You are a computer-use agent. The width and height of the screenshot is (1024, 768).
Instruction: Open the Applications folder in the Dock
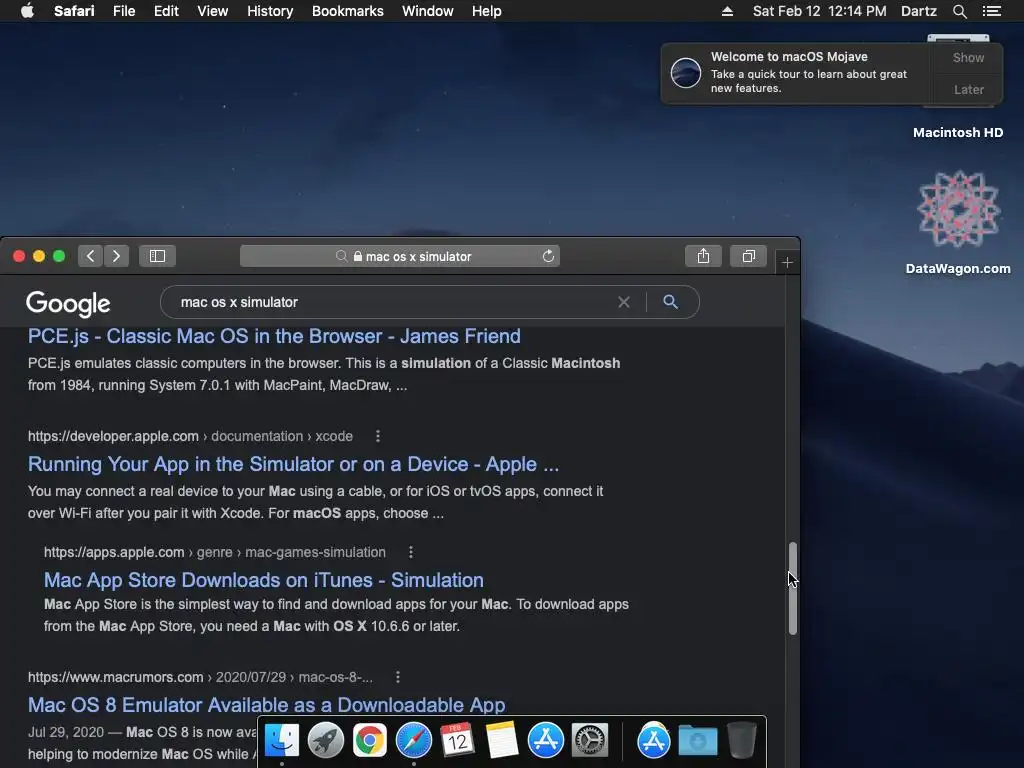point(654,741)
